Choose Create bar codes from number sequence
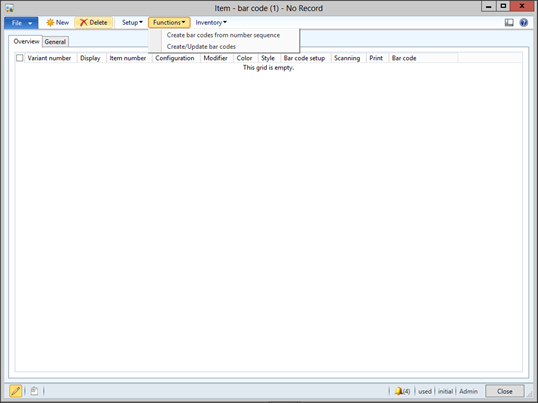Viewport: 538px width, 403px height. pos(223,35)
